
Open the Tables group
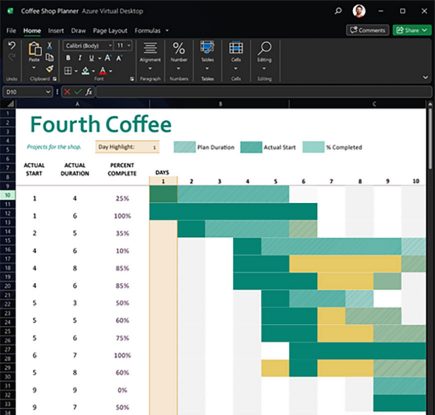(207, 56)
